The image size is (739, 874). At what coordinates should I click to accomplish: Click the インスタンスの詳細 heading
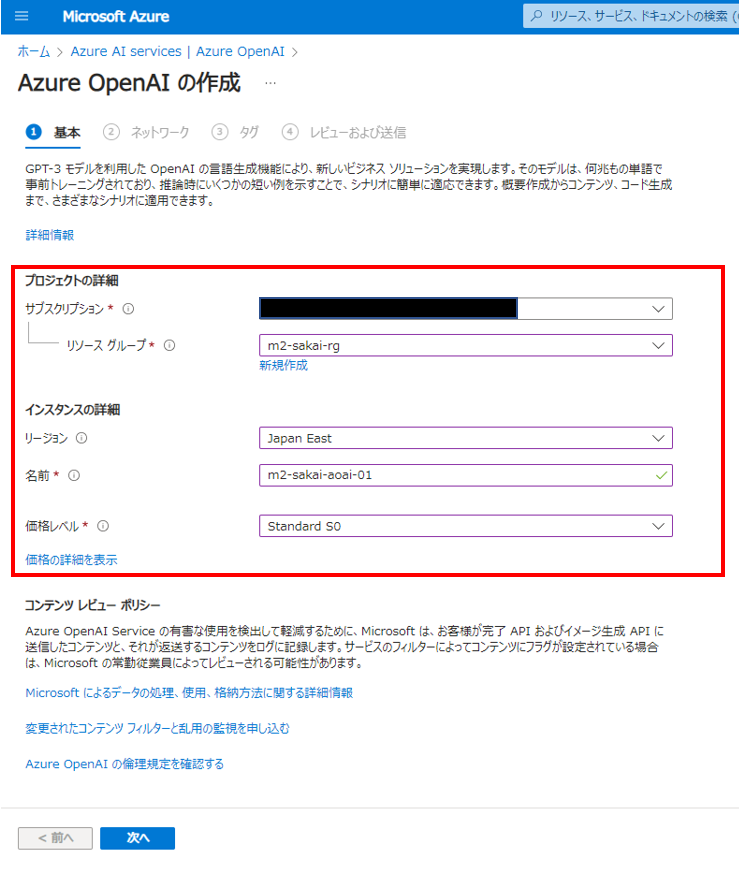coord(72,410)
